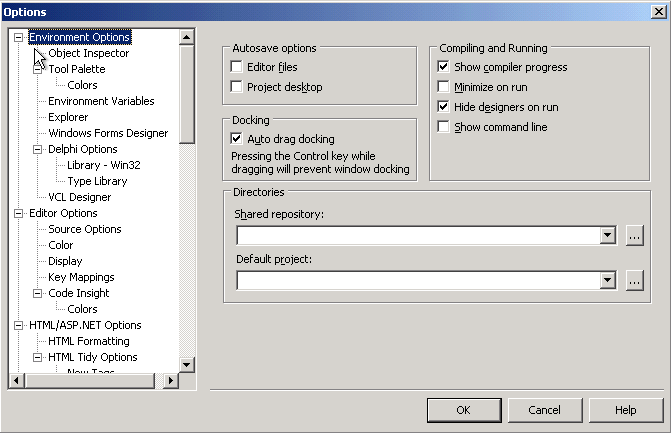Collapse the Delphi Options tree node

pos(38,149)
